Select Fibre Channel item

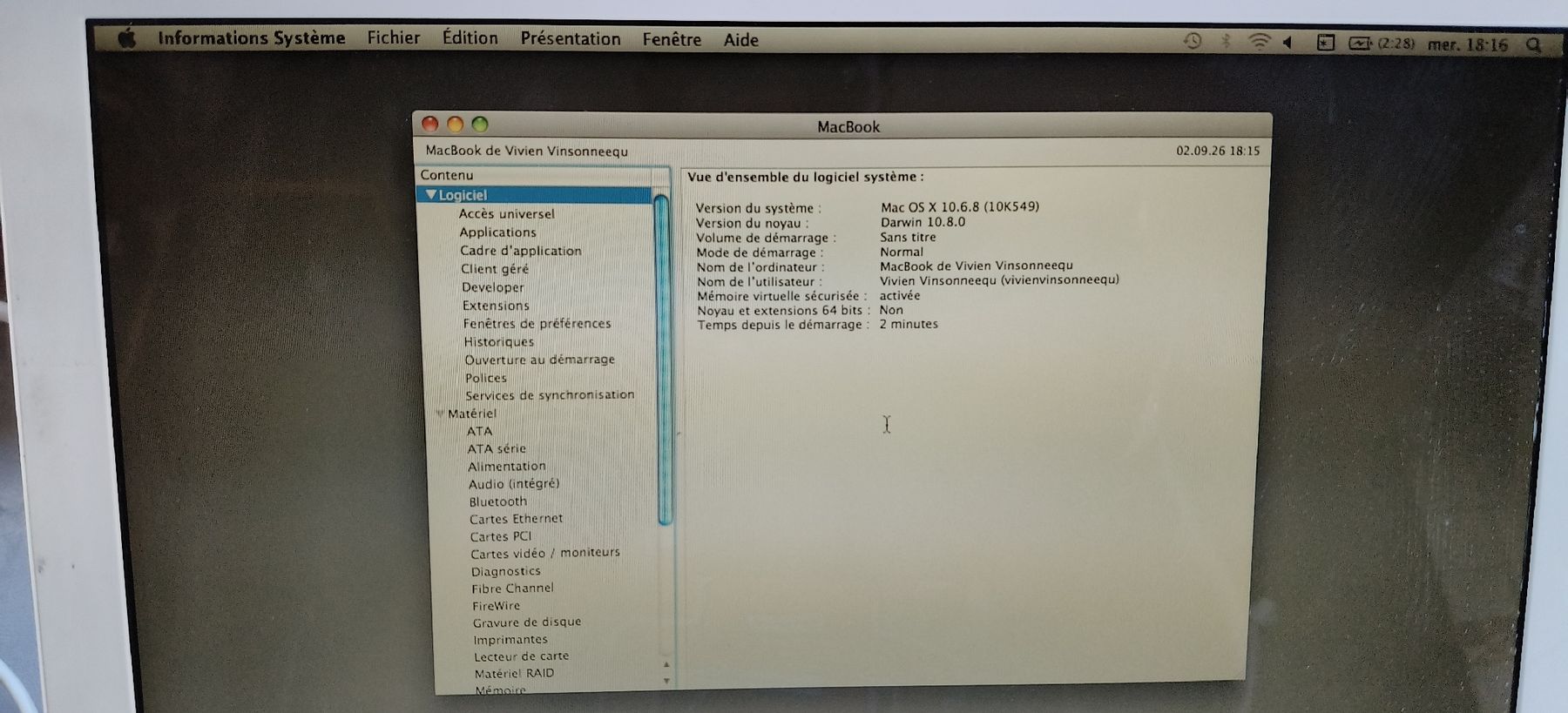[x=513, y=589]
